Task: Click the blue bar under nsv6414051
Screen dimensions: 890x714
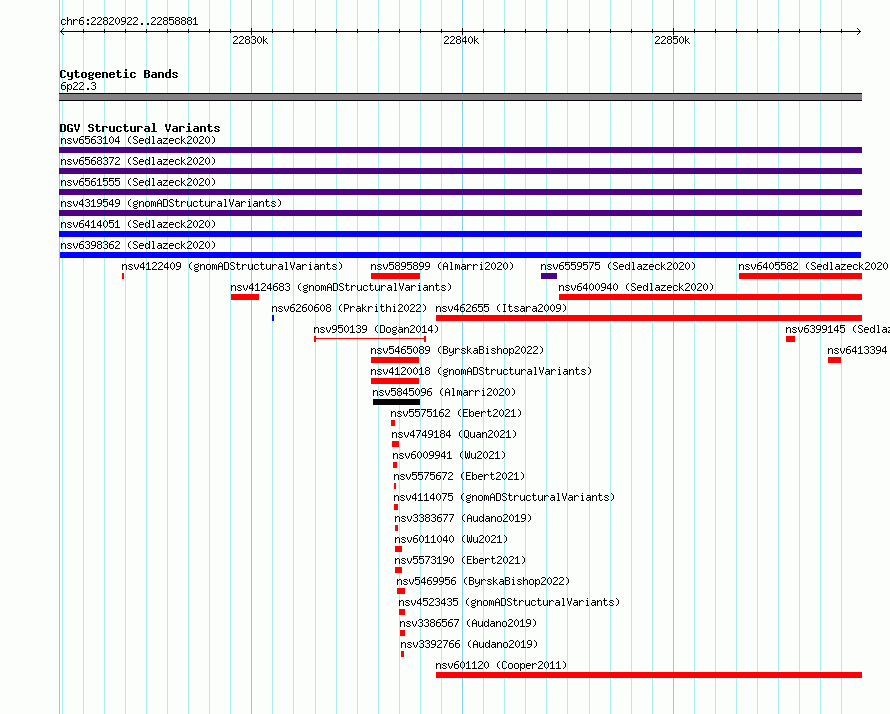Action: coord(460,234)
